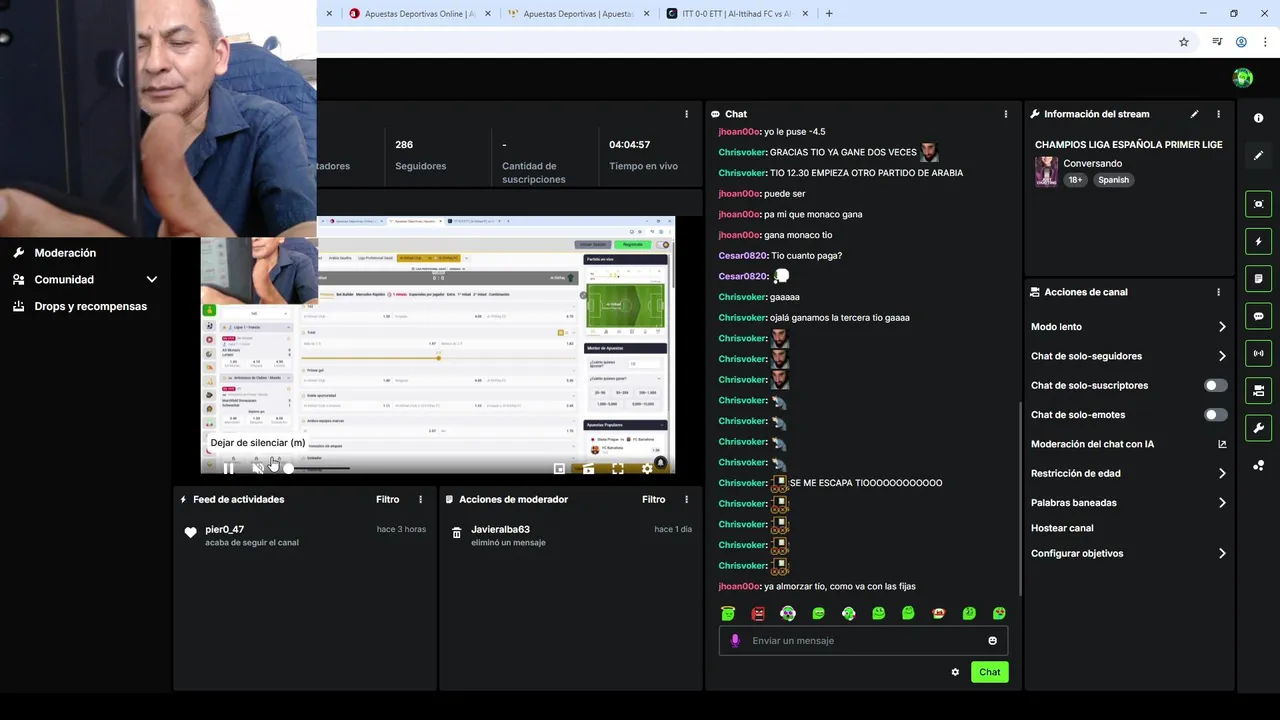Click the camera stream icon in right sidebar

coord(1258,390)
